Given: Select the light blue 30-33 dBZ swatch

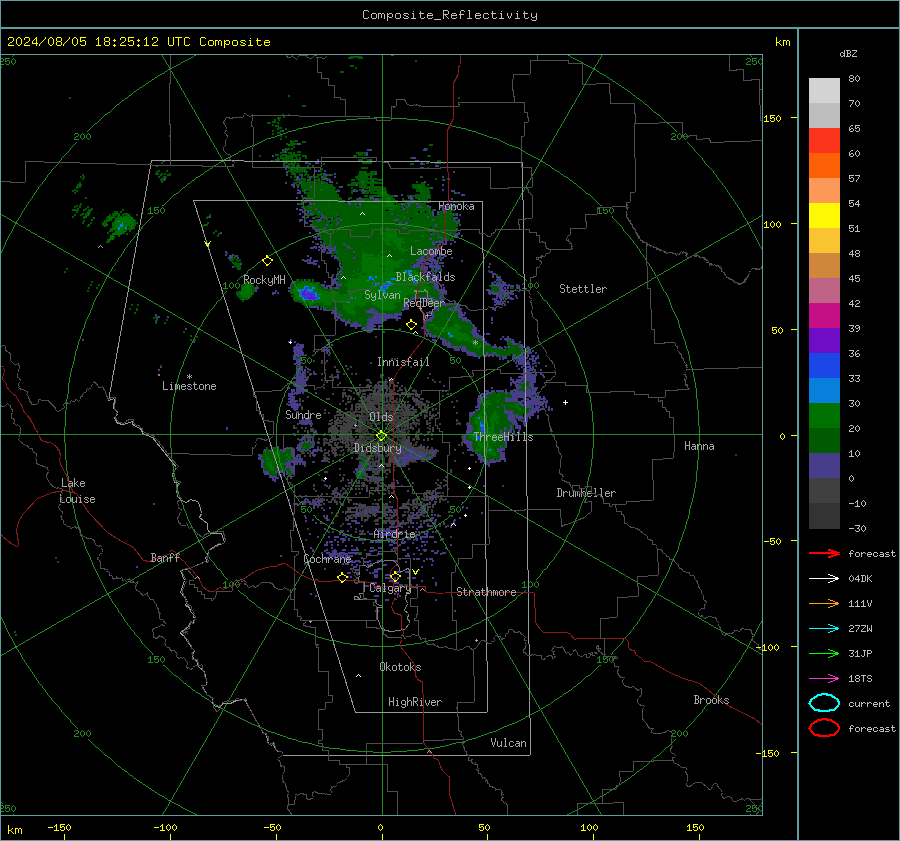Looking at the screenshot, I should tap(824, 390).
